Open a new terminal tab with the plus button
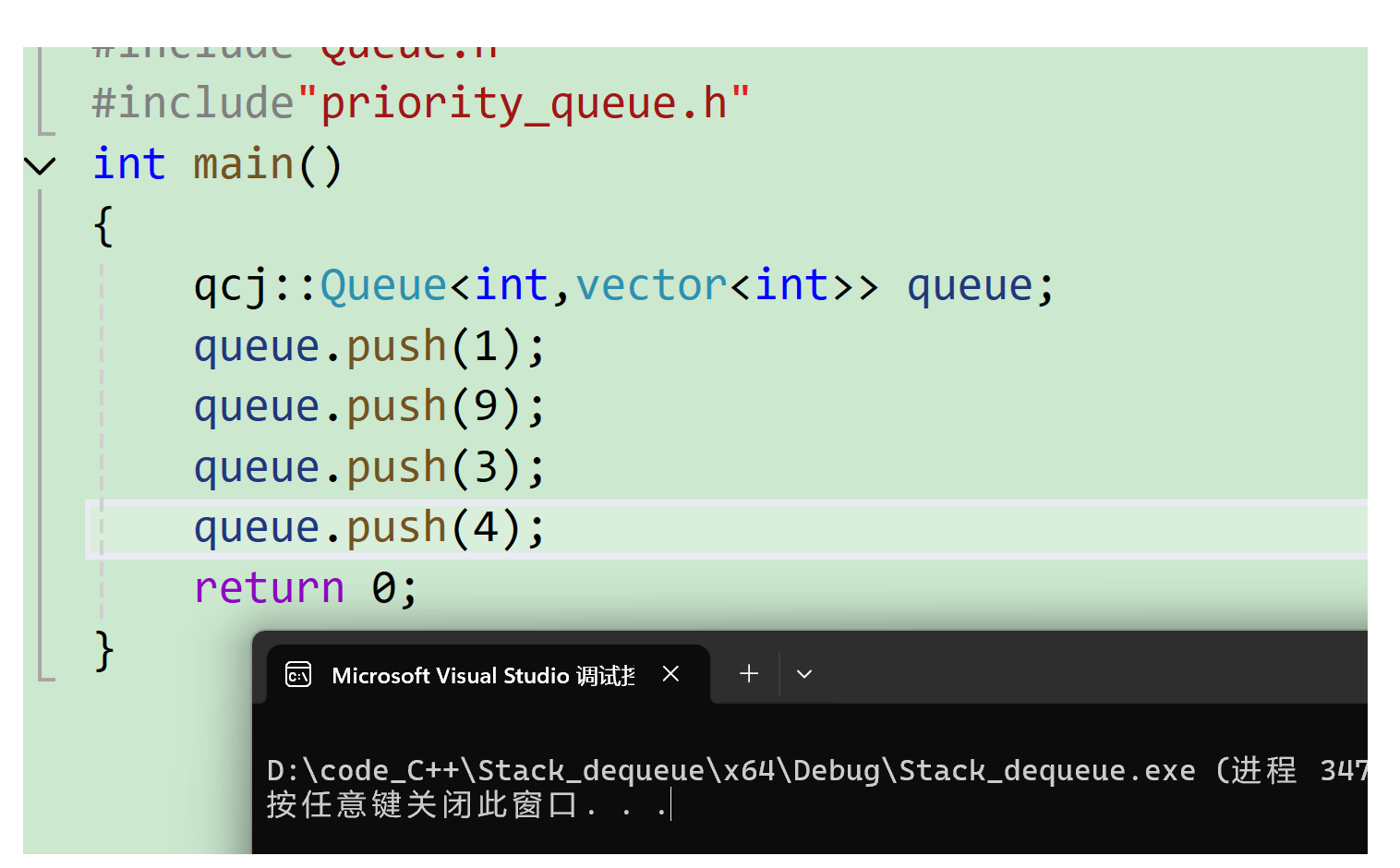The height and width of the screenshot is (868, 1400). [x=749, y=674]
